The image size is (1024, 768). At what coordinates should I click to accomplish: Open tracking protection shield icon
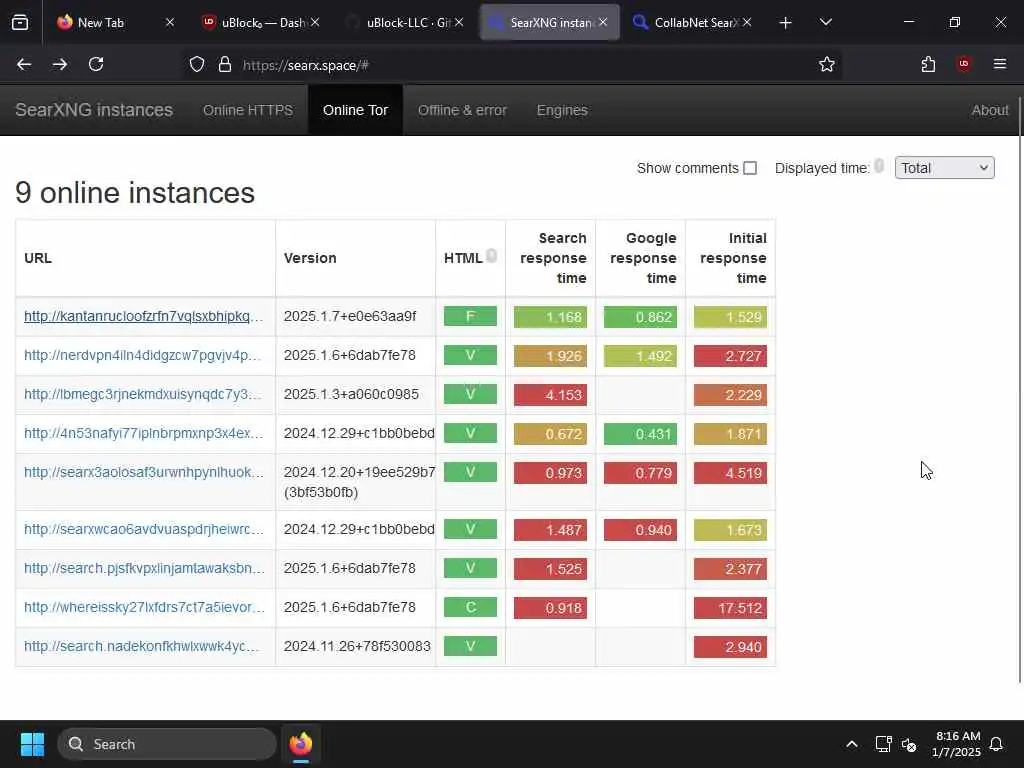click(x=197, y=64)
